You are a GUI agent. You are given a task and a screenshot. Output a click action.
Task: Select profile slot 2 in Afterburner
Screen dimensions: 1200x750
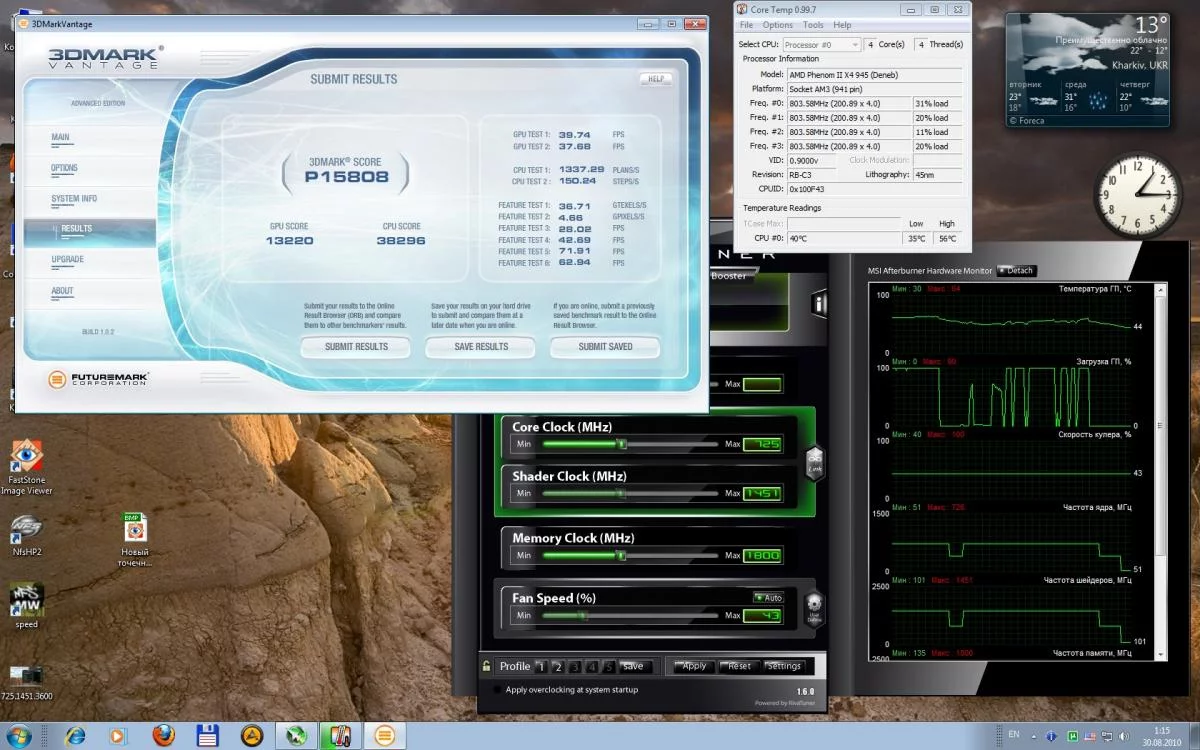pyautogui.click(x=558, y=666)
